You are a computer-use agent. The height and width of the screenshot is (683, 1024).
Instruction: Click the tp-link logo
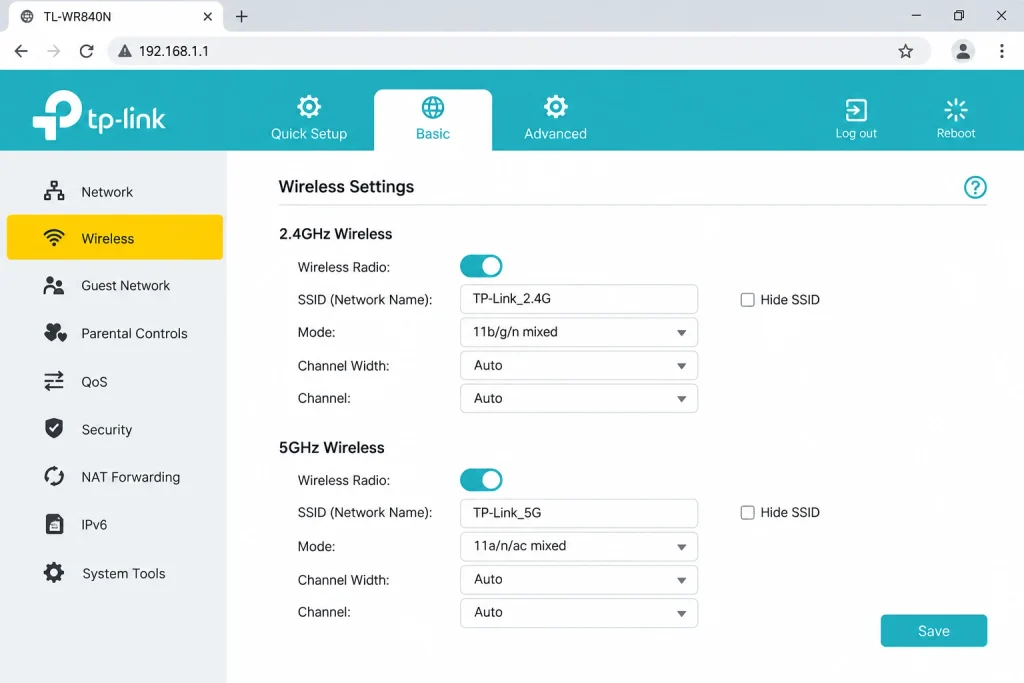99,116
